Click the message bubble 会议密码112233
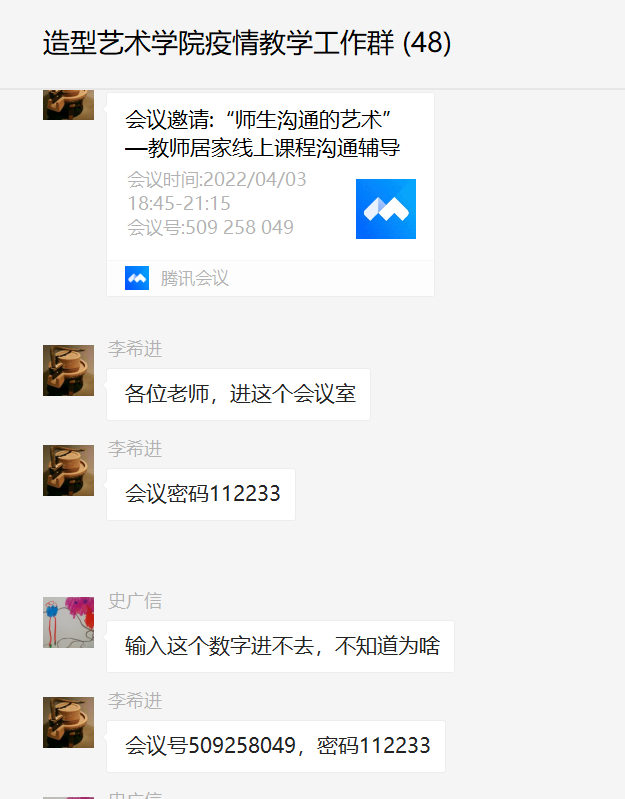625x799 pixels. (201, 494)
